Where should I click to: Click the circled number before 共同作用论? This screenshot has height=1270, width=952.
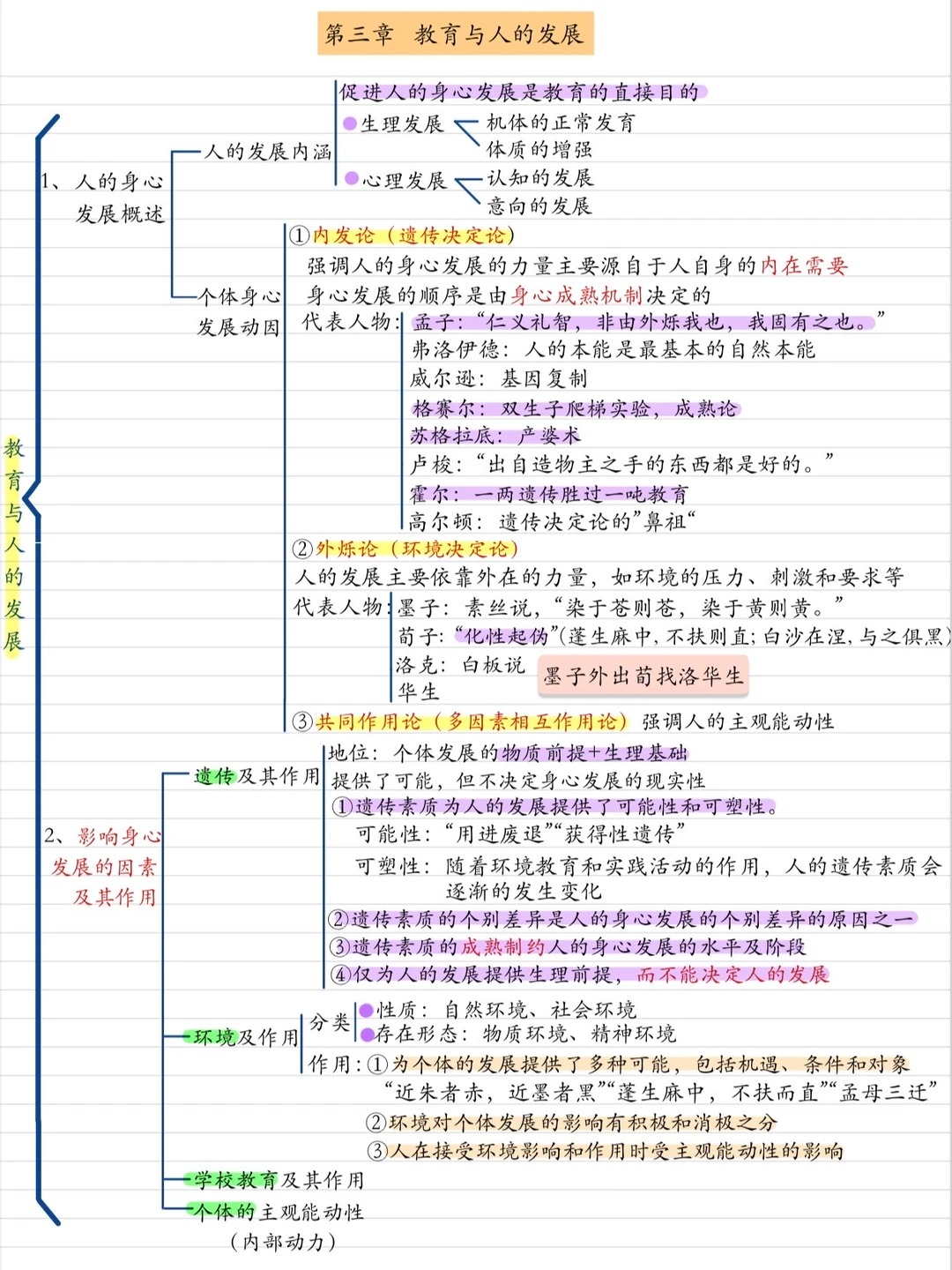tap(302, 721)
